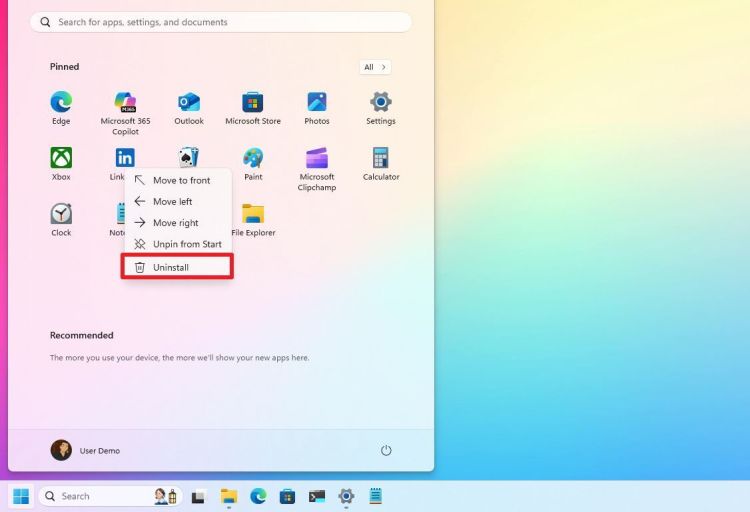Select Move to front menu item
This screenshot has width=750, height=512.
point(178,180)
